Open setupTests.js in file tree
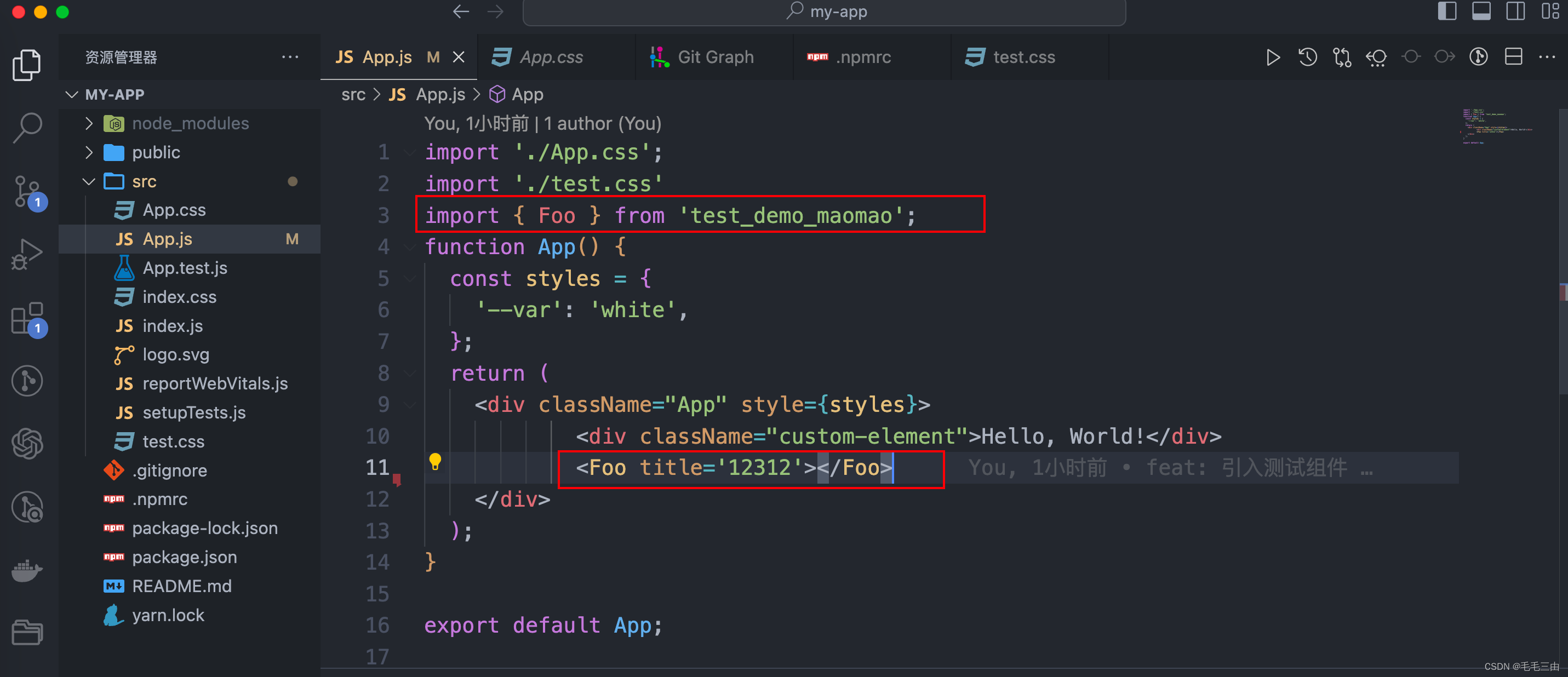 [x=193, y=413]
